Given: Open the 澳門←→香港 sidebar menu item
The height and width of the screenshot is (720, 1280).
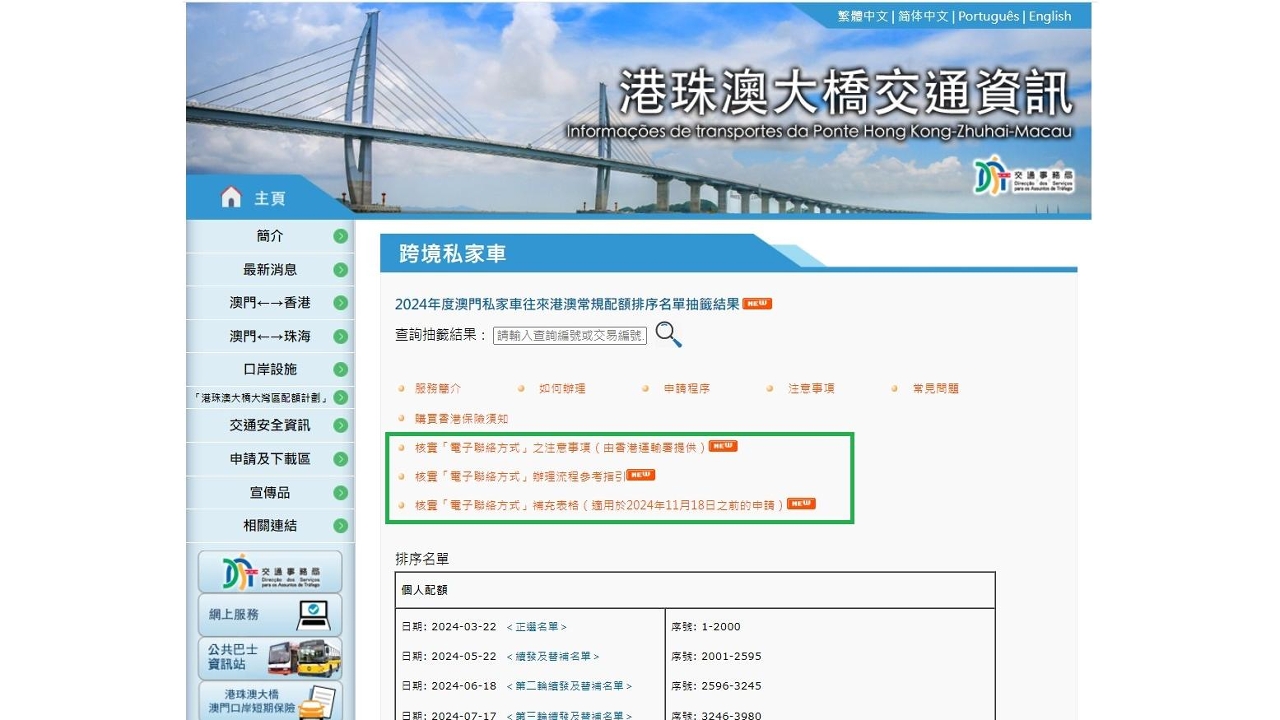Looking at the screenshot, I should click(x=270, y=303).
